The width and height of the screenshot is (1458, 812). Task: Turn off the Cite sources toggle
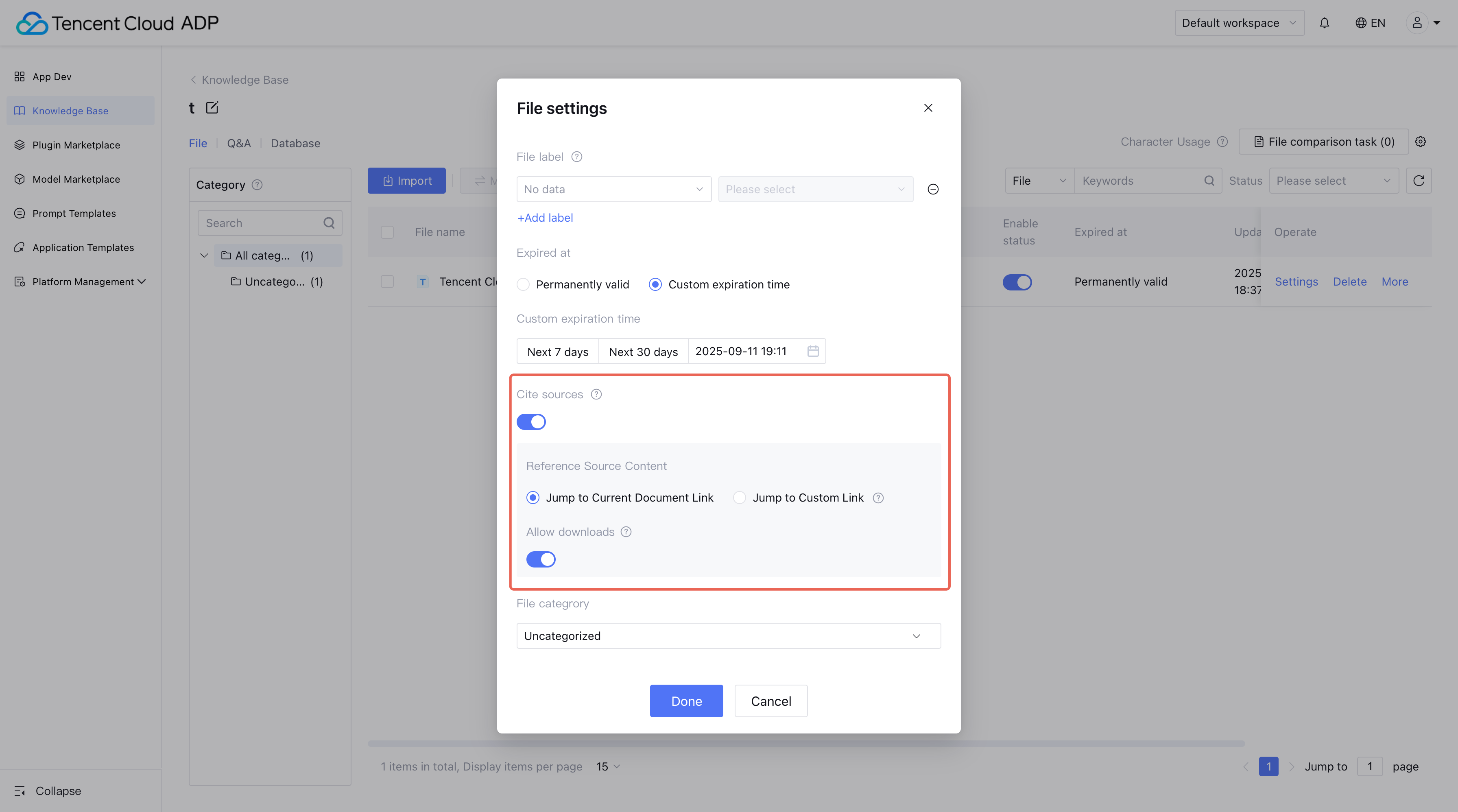click(531, 421)
